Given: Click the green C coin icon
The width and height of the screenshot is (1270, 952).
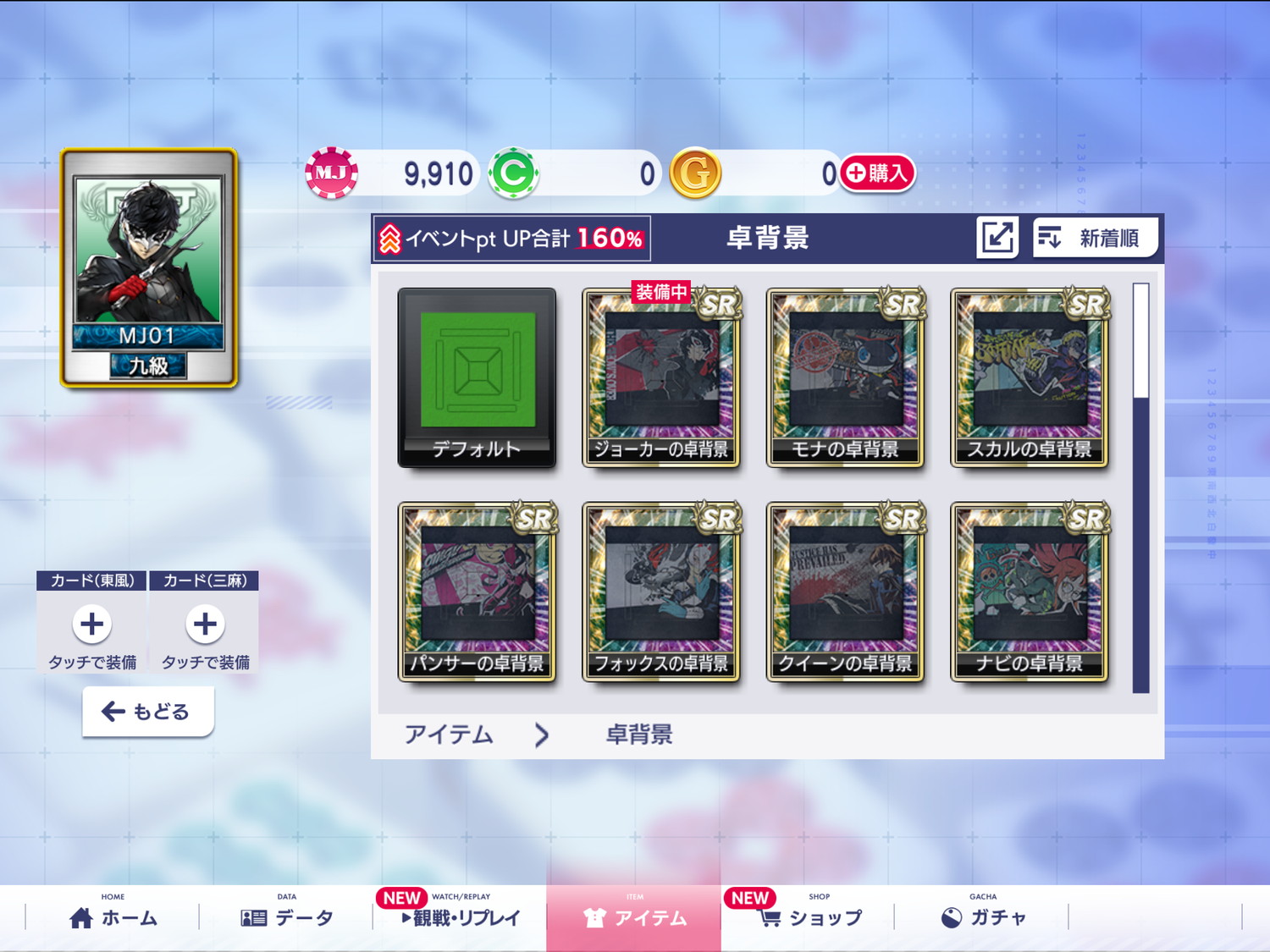Looking at the screenshot, I should [x=513, y=173].
